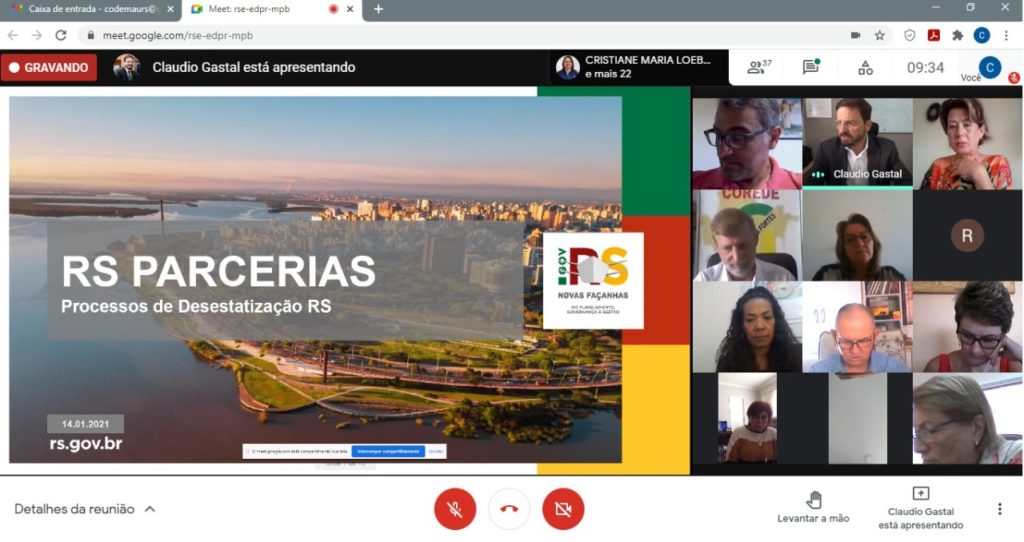Click the blue Interromper compartilhamento button in slide
The width and height of the screenshot is (1024, 542).
(x=389, y=451)
